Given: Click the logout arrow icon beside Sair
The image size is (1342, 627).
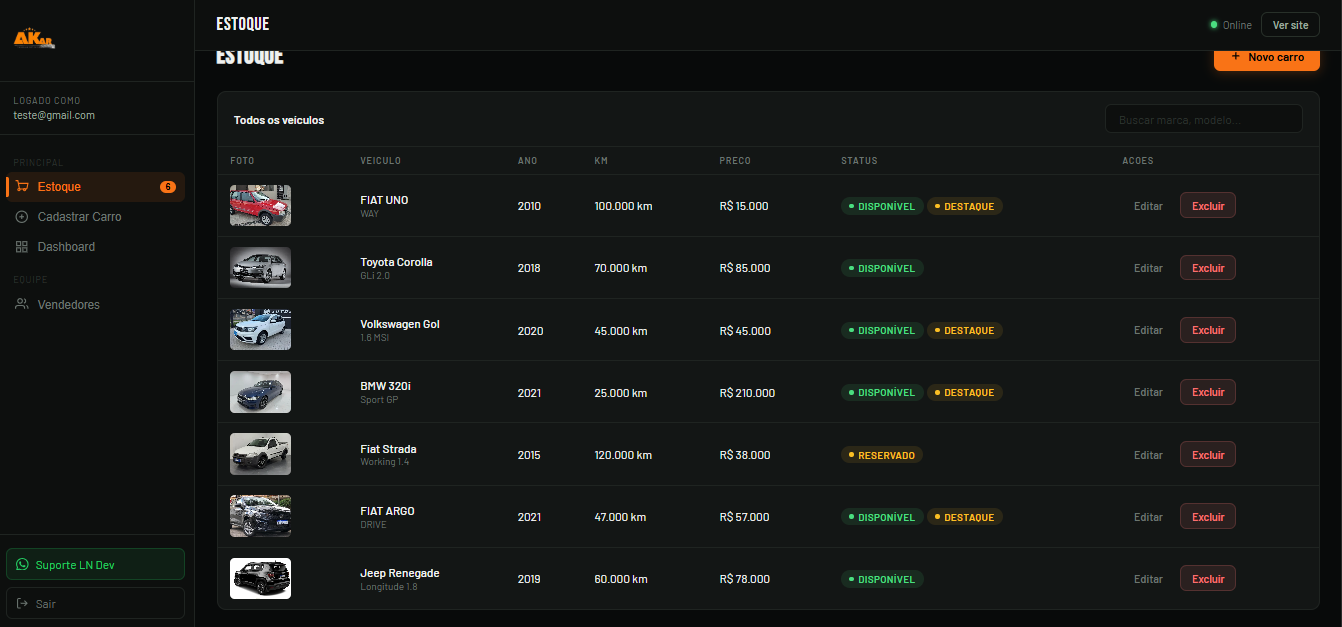Looking at the screenshot, I should [x=23, y=604].
